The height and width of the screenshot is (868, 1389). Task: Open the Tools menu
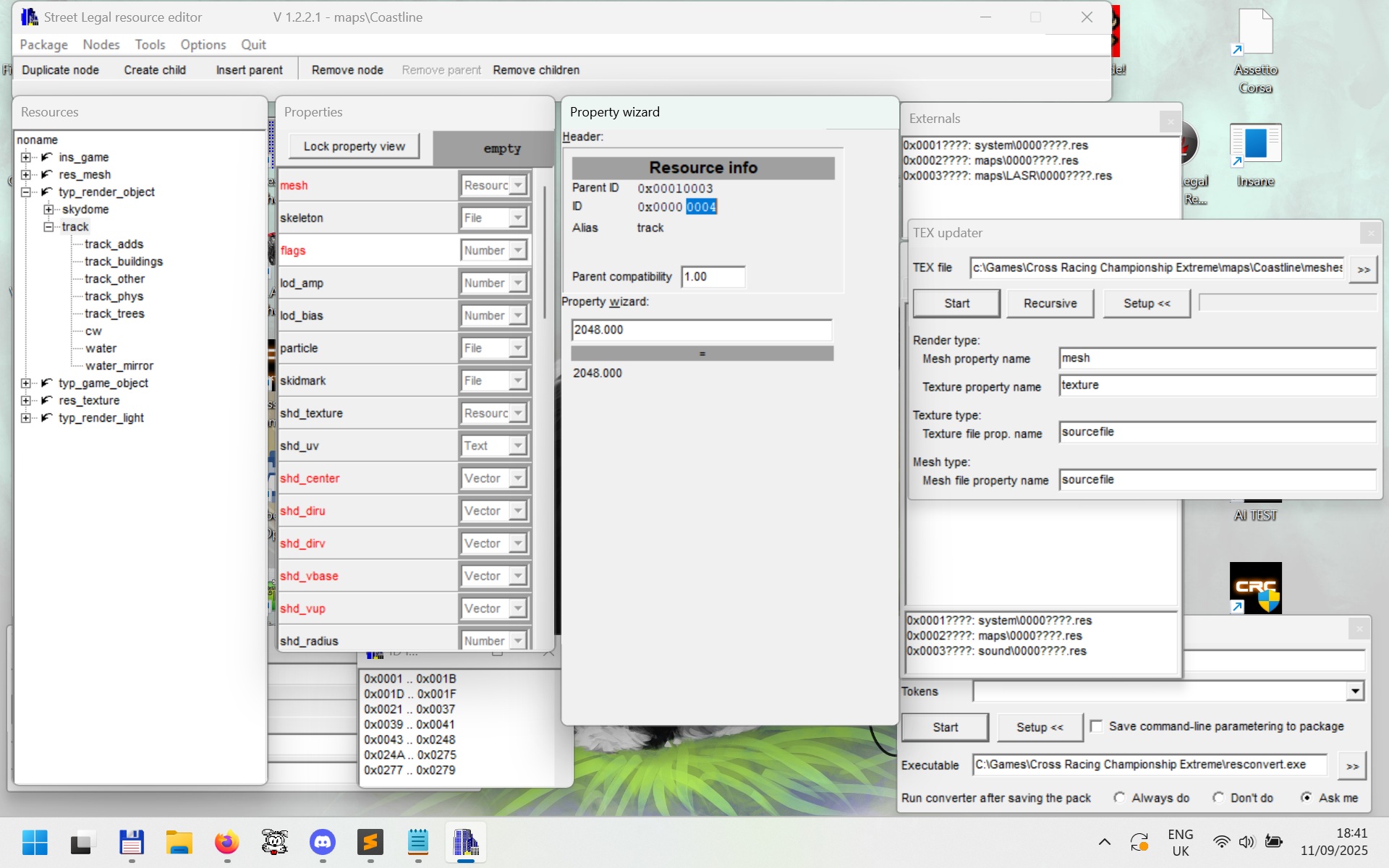click(x=150, y=45)
